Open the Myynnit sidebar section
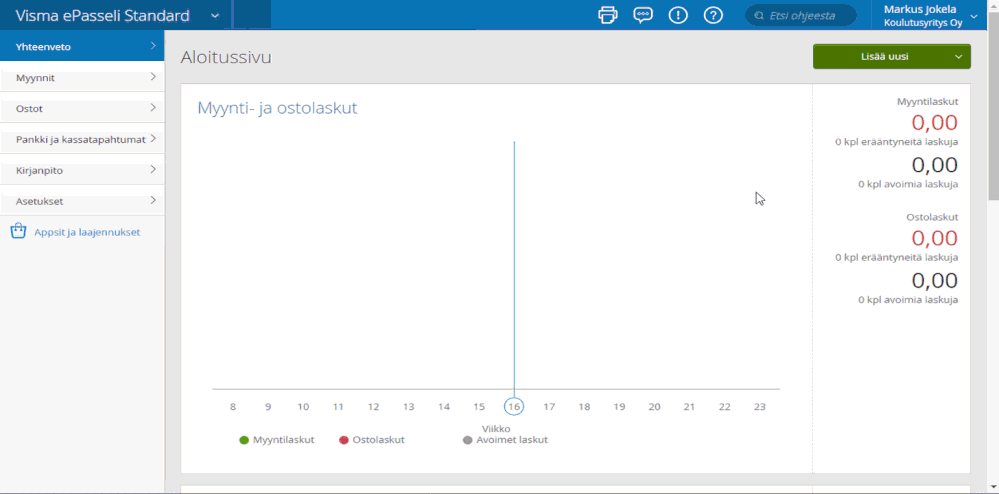This screenshot has height=494, width=999. coord(82,77)
